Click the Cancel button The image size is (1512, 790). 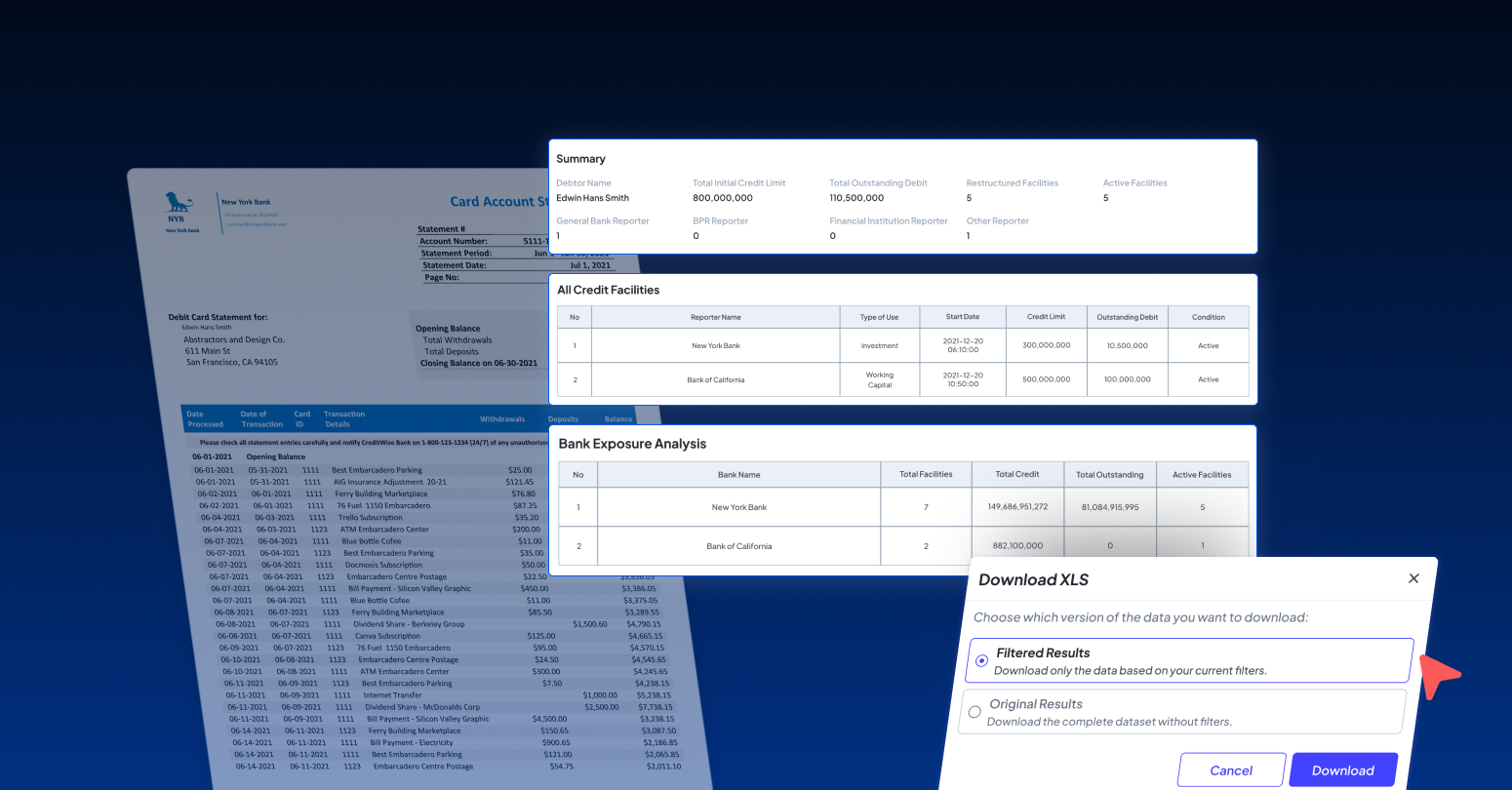[x=1231, y=770]
